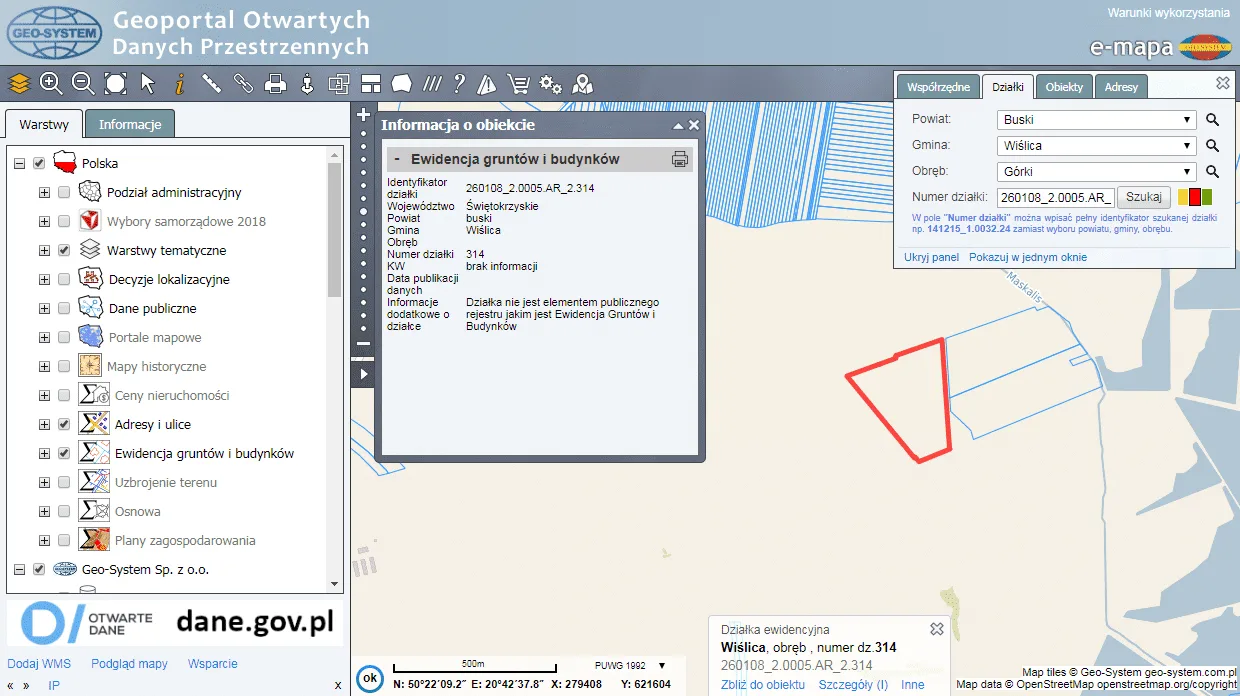Disable the Adresy i ulice layer checkbox
This screenshot has height=696, width=1240.
(x=64, y=424)
